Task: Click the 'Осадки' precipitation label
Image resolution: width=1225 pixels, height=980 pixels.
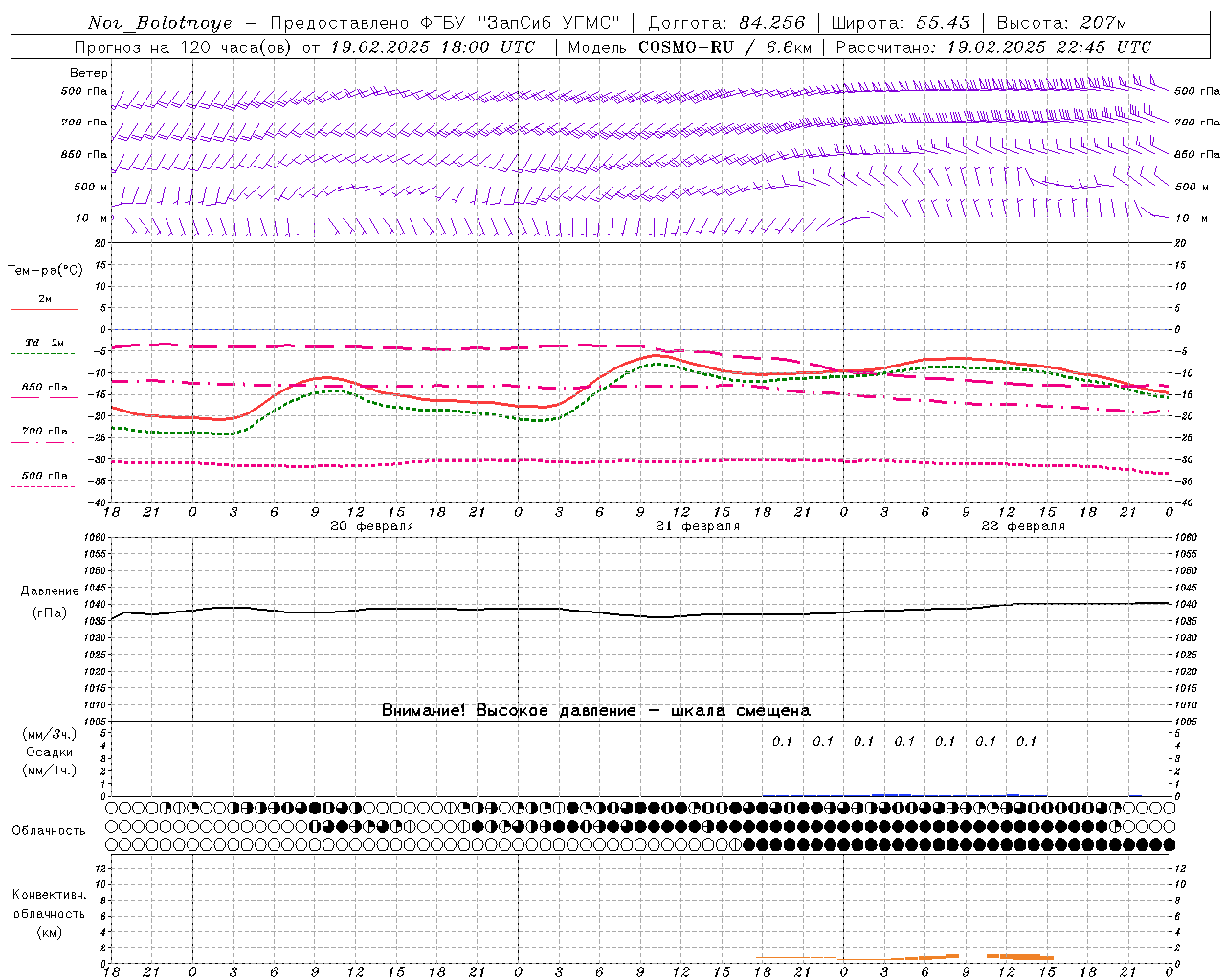Action: tap(50, 752)
